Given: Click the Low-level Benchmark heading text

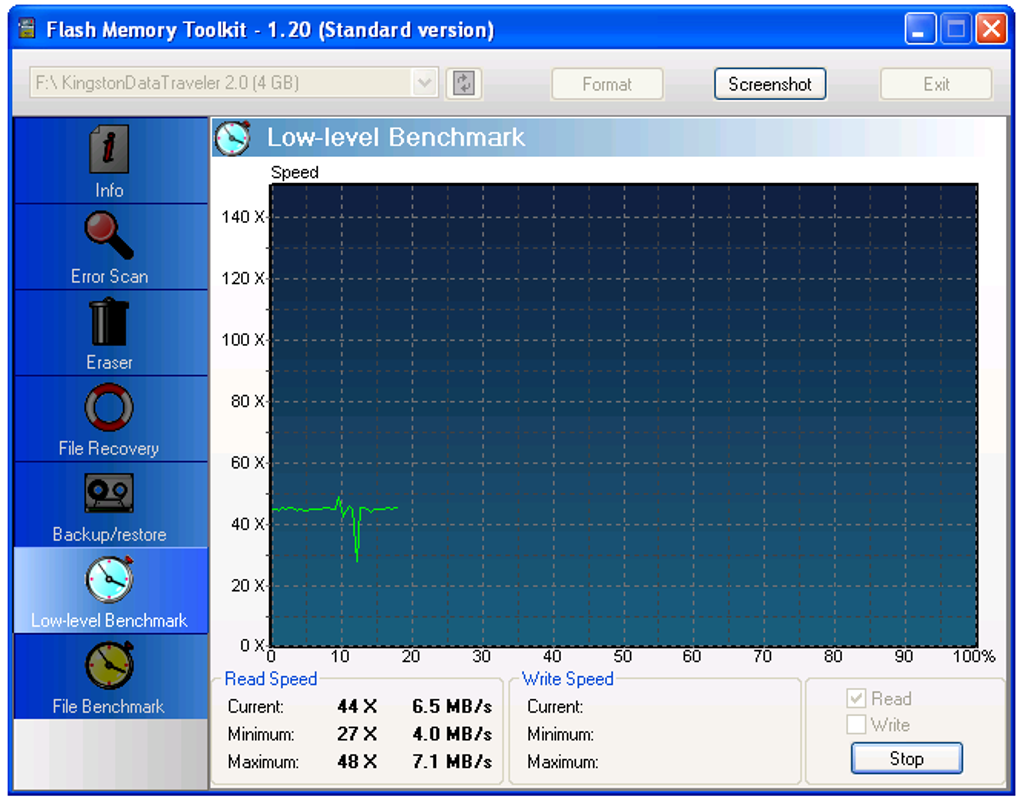Looking at the screenshot, I should [396, 137].
